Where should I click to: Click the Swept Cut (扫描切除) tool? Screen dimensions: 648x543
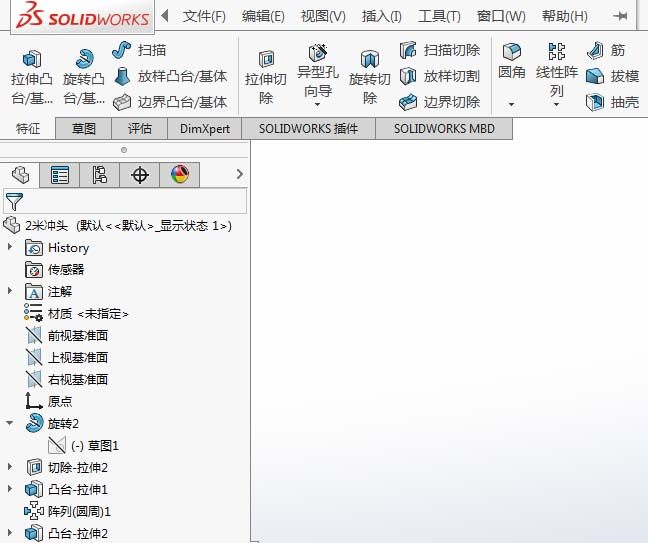click(x=440, y=50)
